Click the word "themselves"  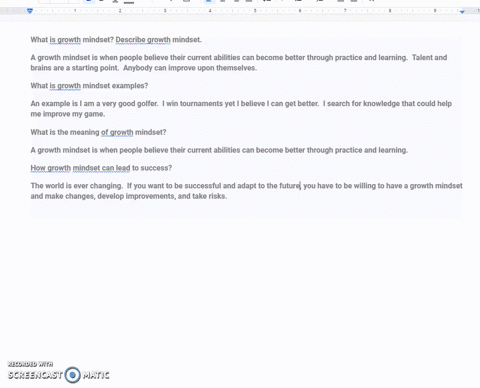point(236,68)
